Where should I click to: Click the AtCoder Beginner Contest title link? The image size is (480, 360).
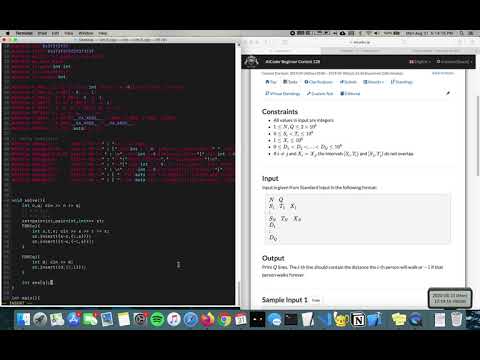tap(293, 62)
